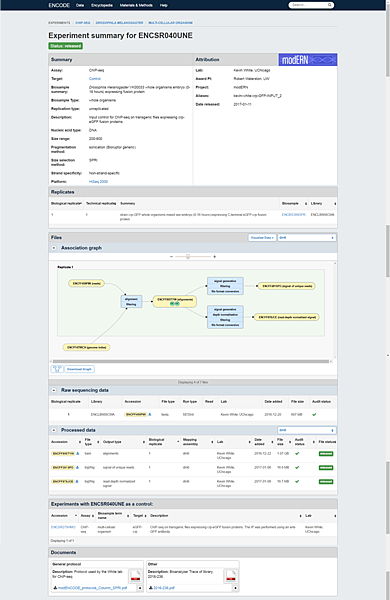The width and height of the screenshot is (390, 600).
Task: Collapse the Processed data section
Action: pos(54,430)
